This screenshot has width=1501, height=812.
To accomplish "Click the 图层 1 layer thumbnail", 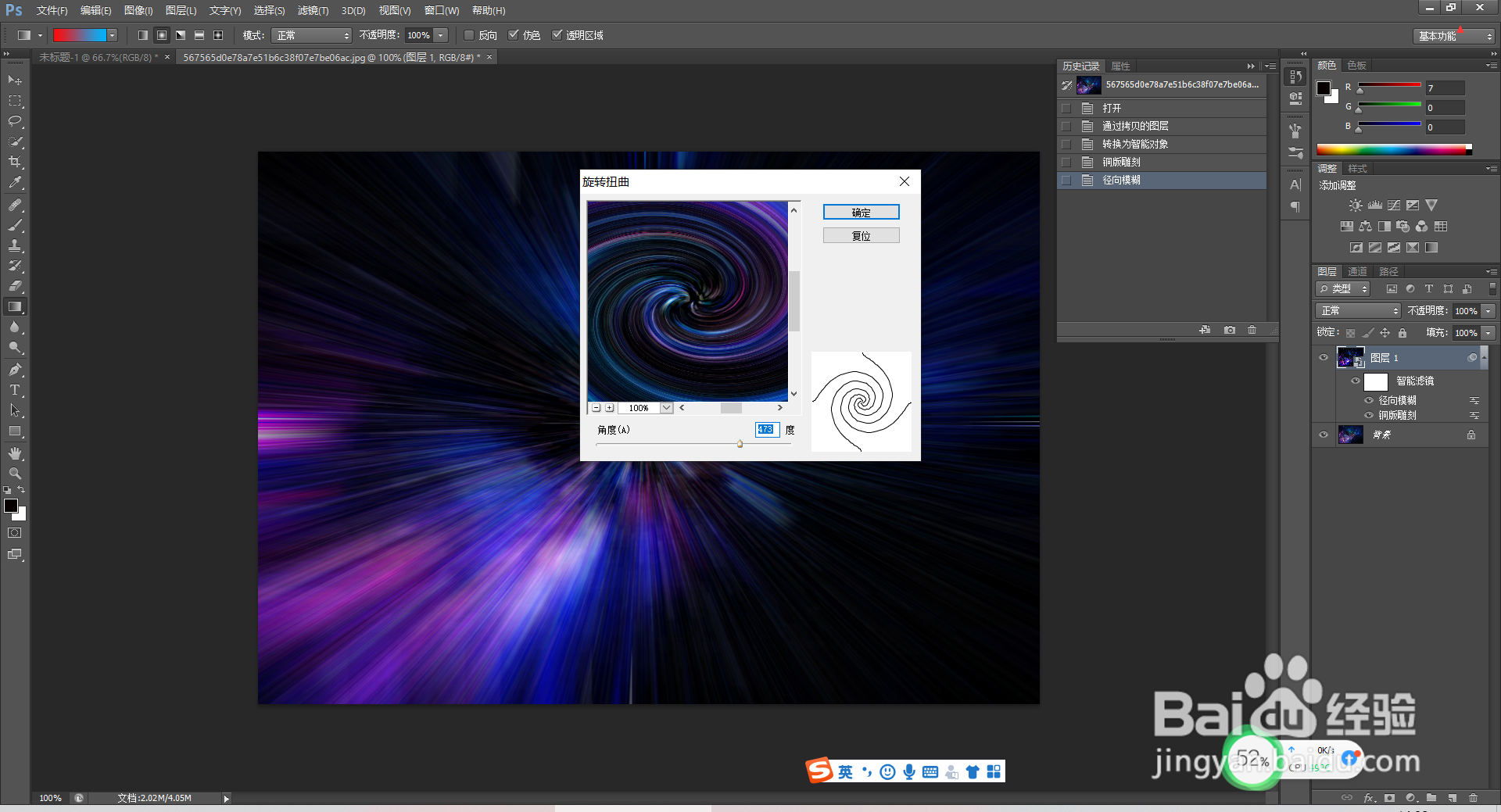I will pos(1350,358).
